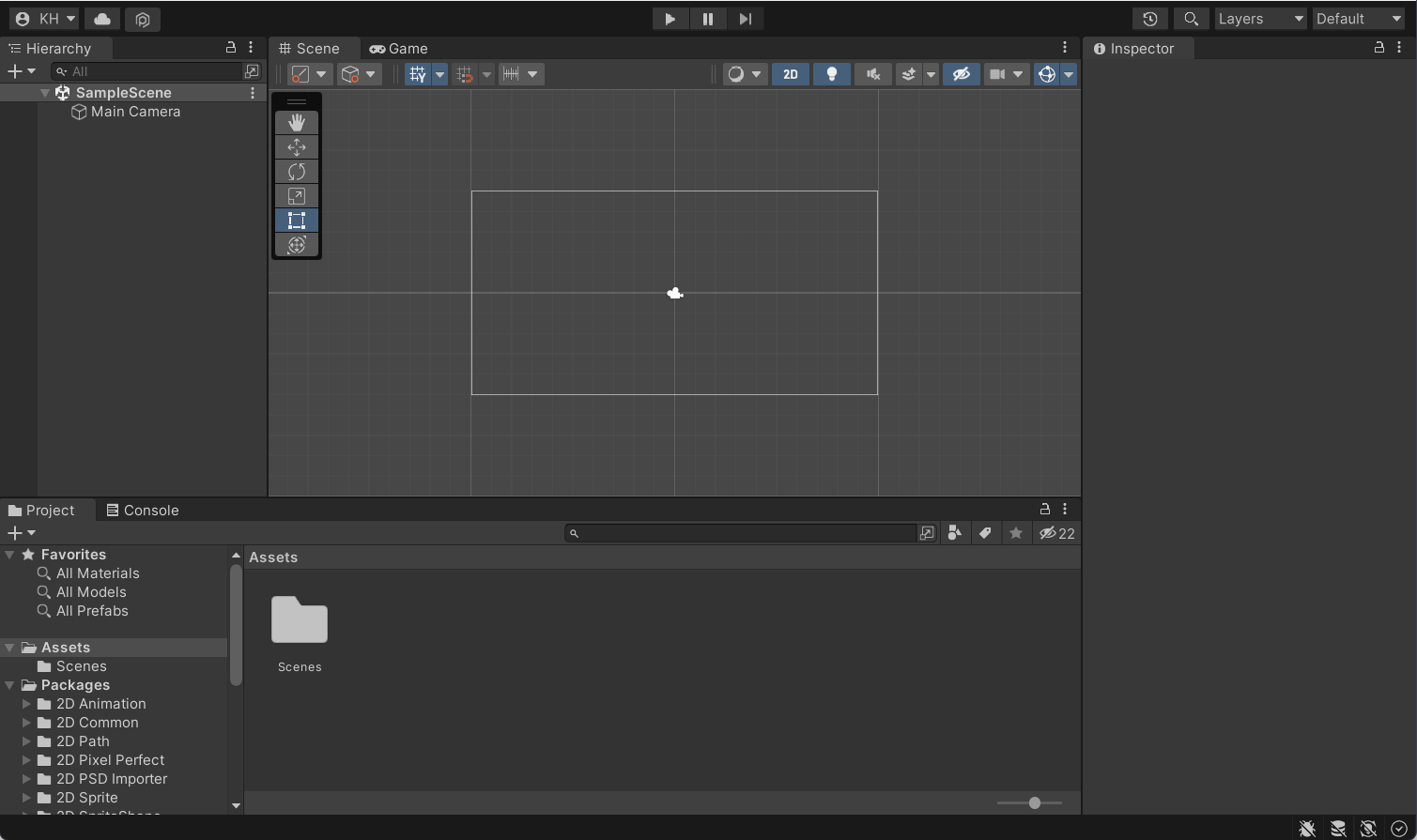Viewport: 1417px width, 840px height.
Task: Select the Rotate tool
Action: pos(297,171)
